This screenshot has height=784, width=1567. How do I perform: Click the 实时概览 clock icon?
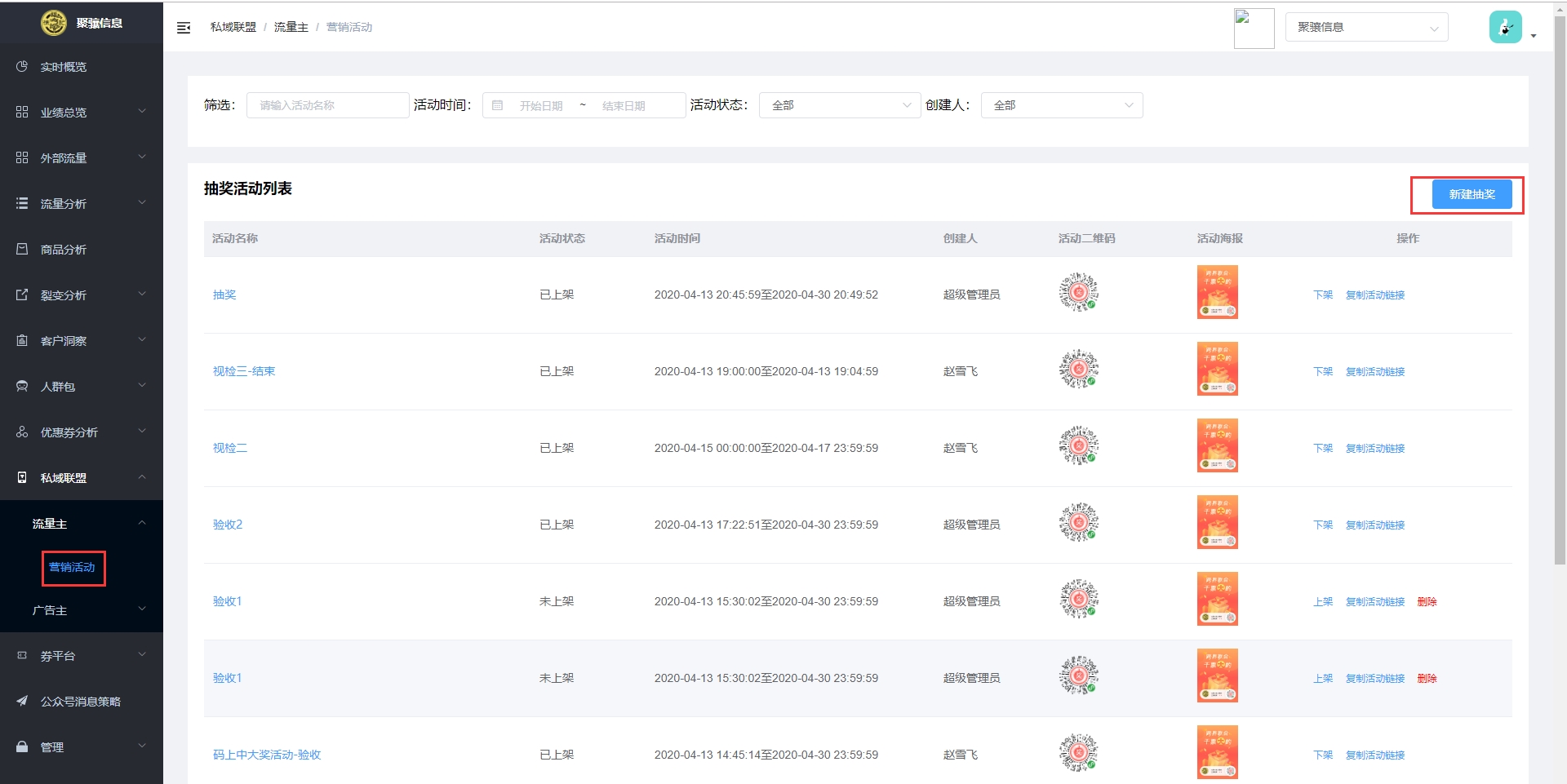(22, 66)
